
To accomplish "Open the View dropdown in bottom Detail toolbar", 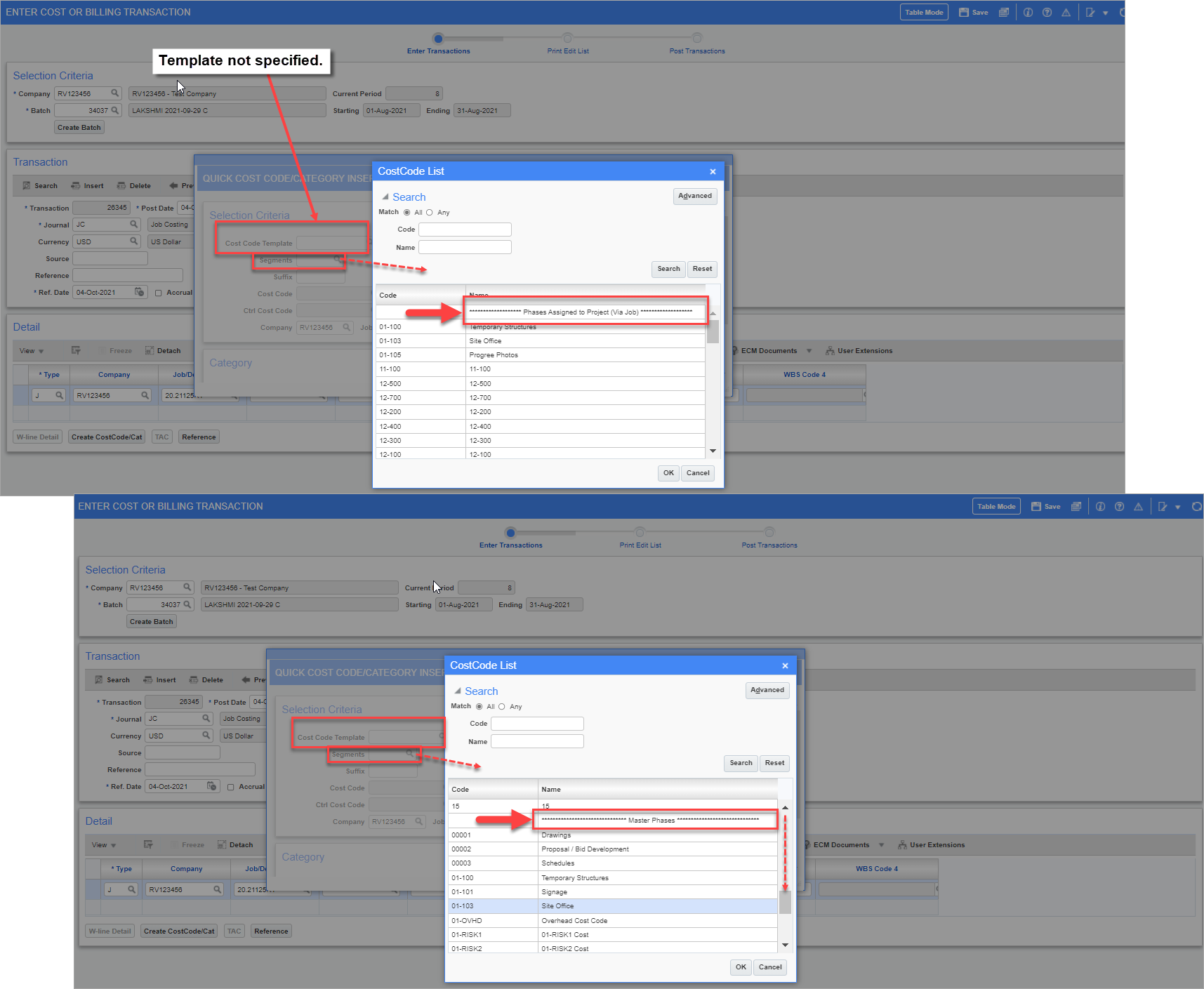I will pyautogui.click(x=104, y=845).
